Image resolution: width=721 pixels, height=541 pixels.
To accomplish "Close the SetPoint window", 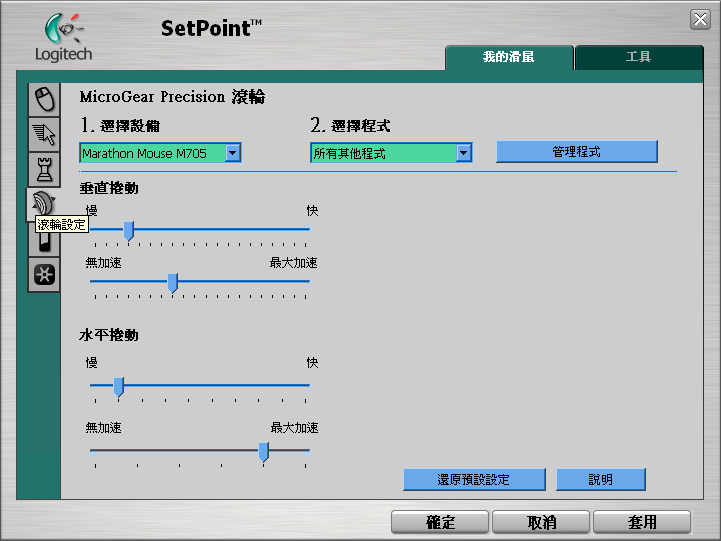I will [x=700, y=19].
